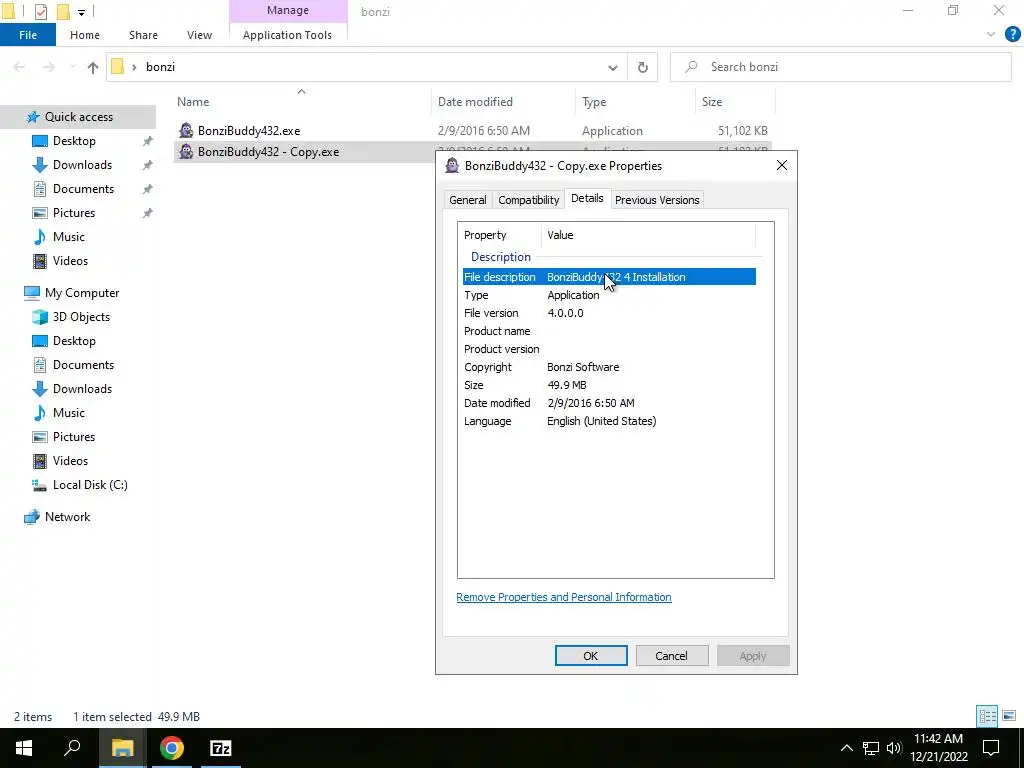Open Documents under My Computer

[84, 365]
